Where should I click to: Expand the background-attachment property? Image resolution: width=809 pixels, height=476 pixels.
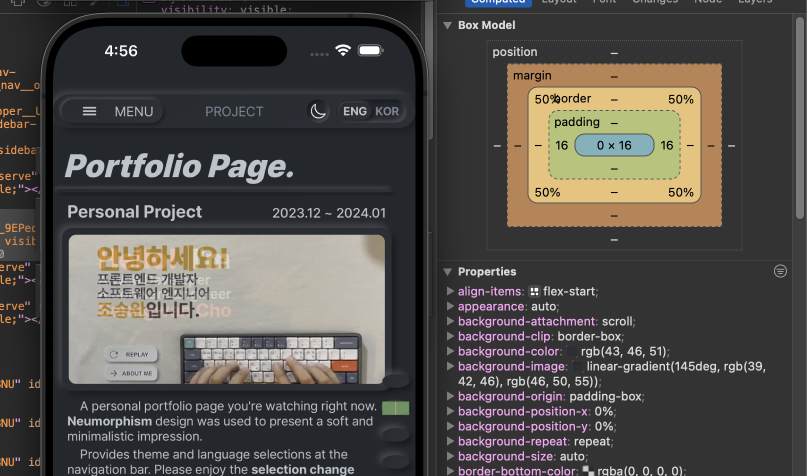click(x=450, y=321)
